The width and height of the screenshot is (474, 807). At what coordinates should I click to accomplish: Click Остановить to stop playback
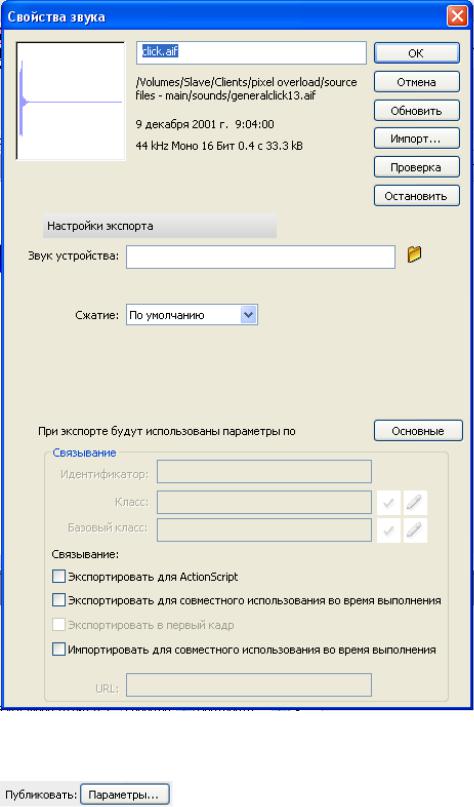pyautogui.click(x=416, y=196)
